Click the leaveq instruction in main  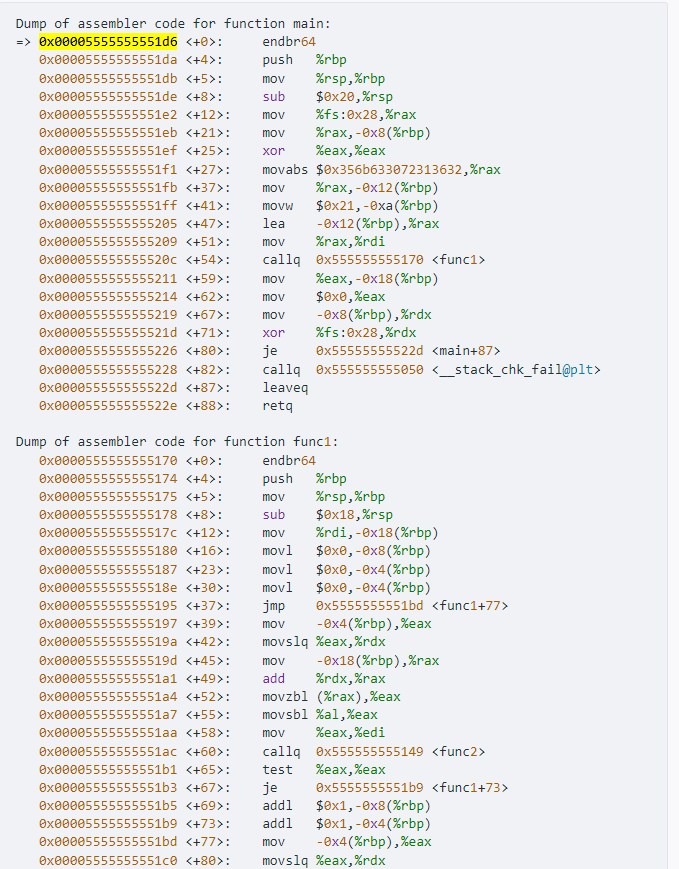[285, 387]
